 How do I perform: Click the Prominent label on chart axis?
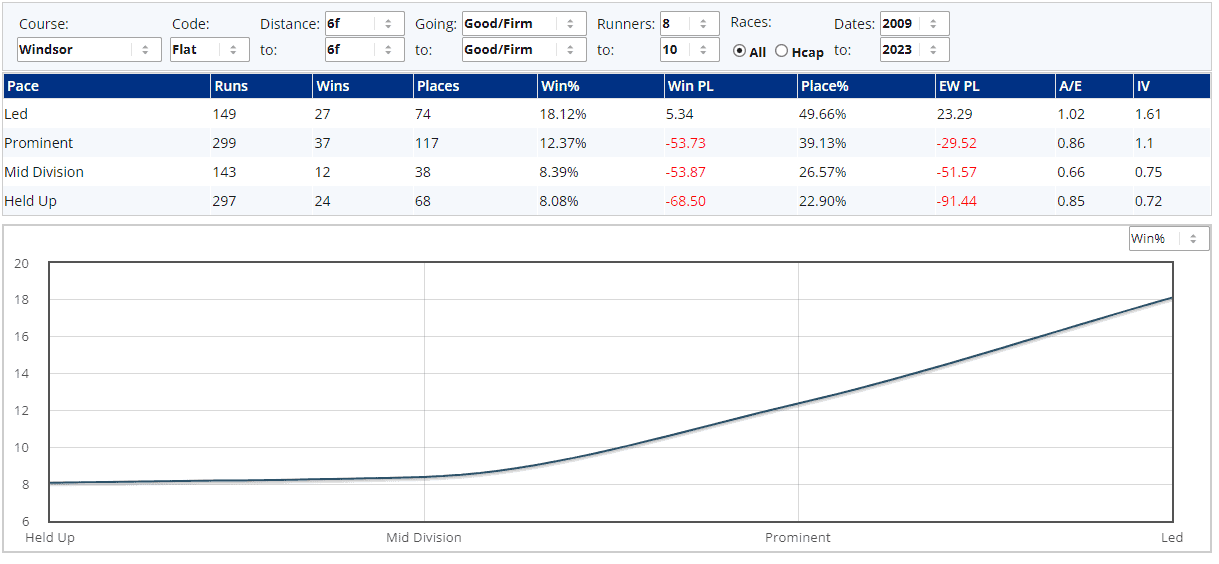[x=798, y=538]
